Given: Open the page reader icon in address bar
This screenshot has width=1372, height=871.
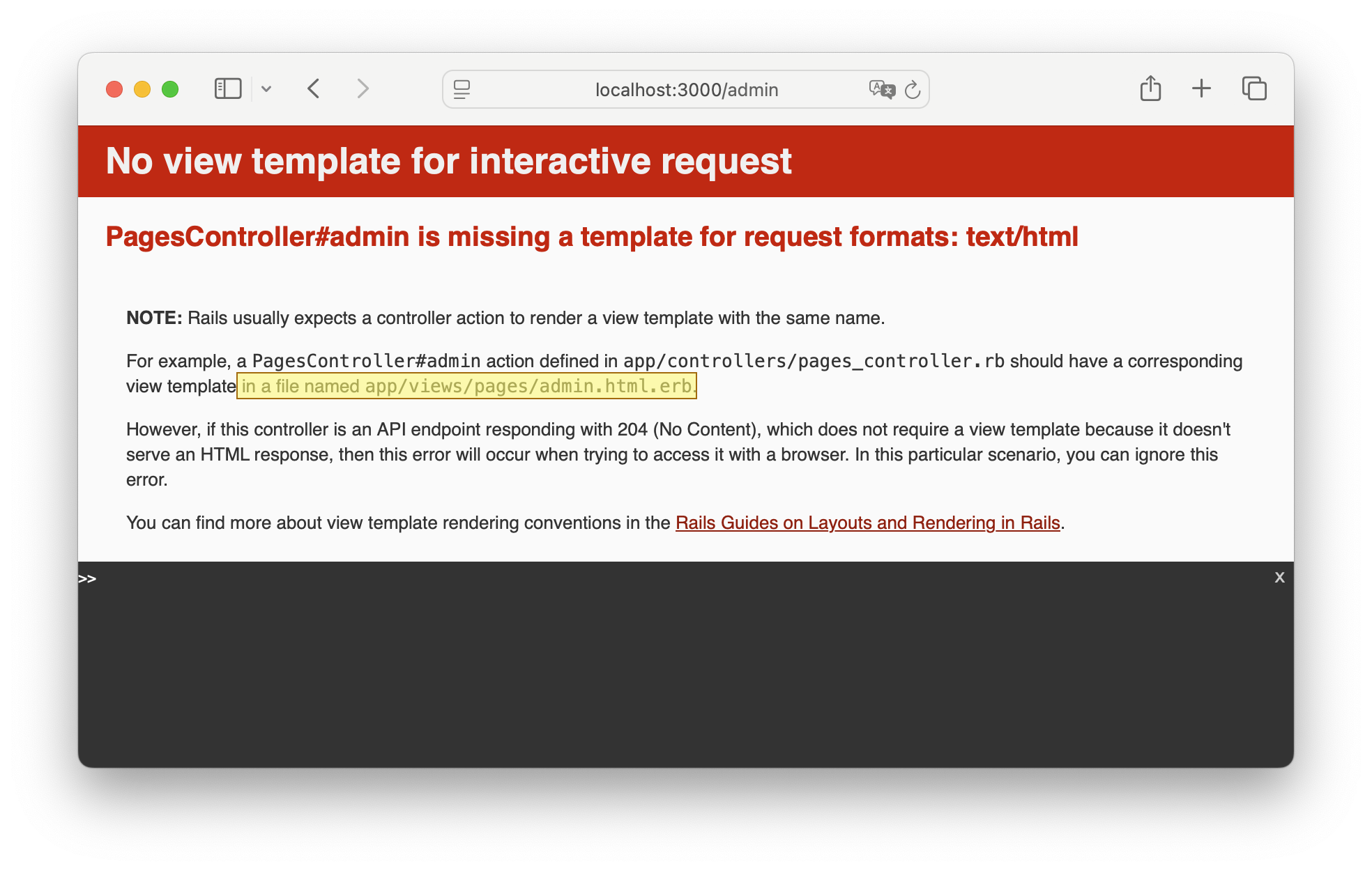Looking at the screenshot, I should pos(462,89).
